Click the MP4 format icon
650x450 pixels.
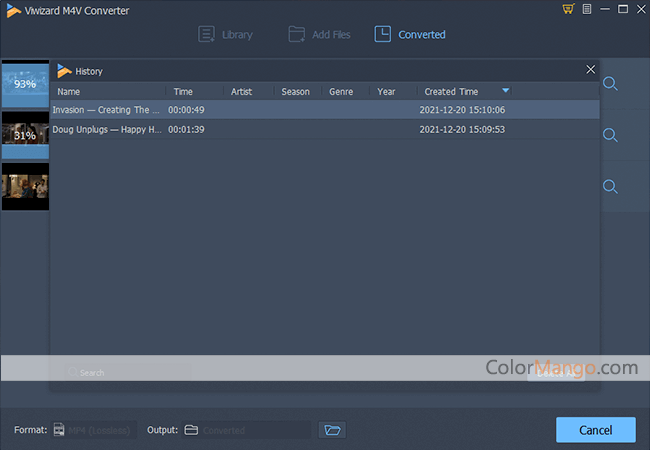(x=60, y=430)
